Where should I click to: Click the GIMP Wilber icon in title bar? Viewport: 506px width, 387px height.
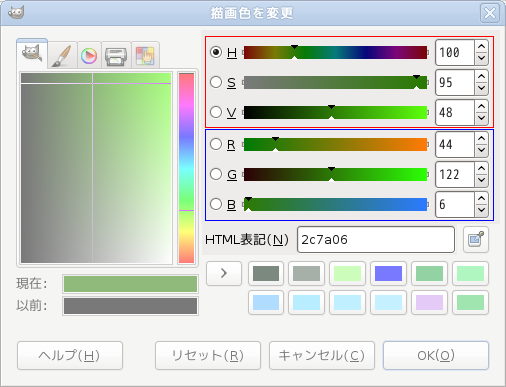[x=16, y=13]
